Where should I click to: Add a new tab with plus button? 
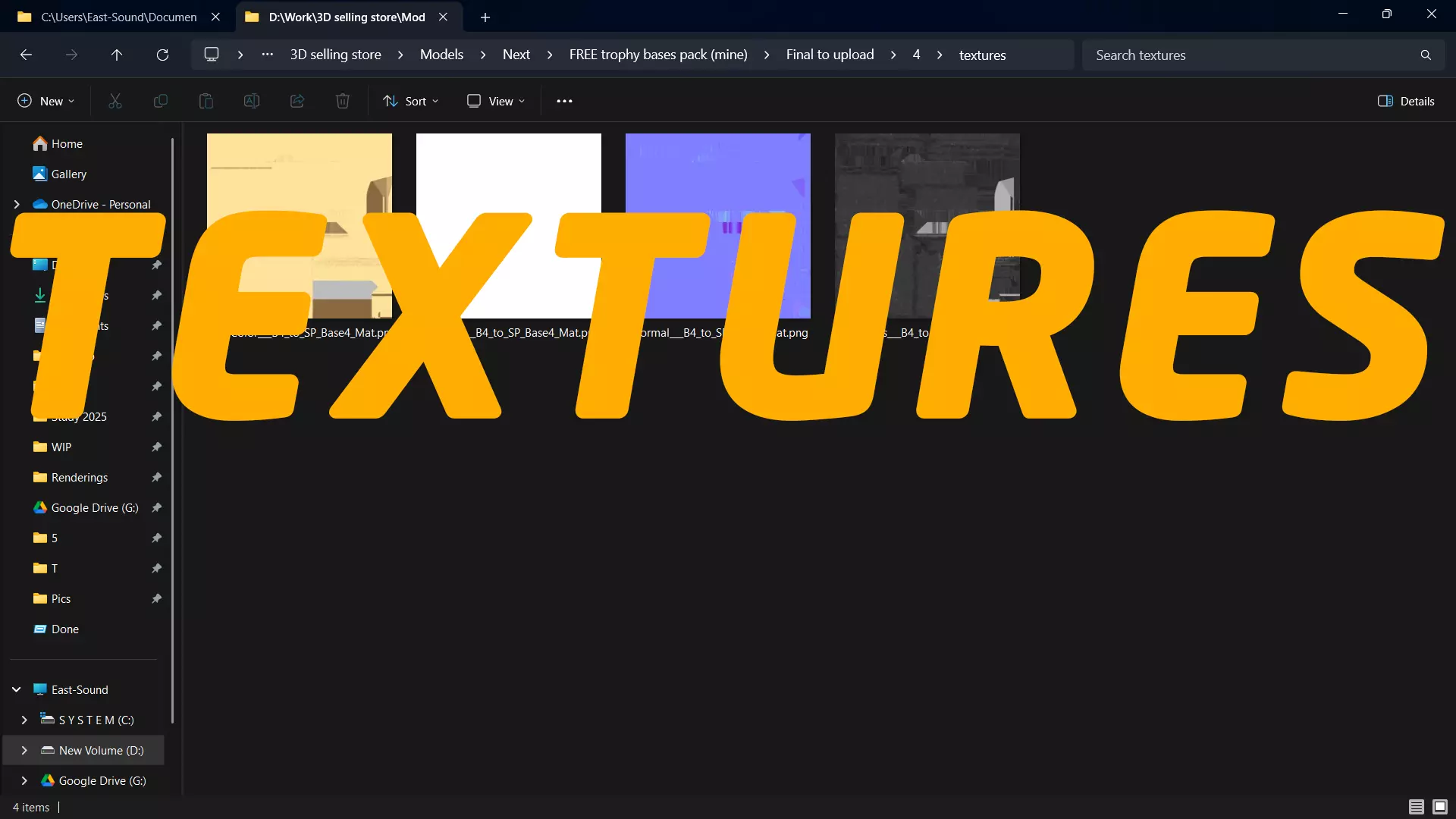point(485,17)
